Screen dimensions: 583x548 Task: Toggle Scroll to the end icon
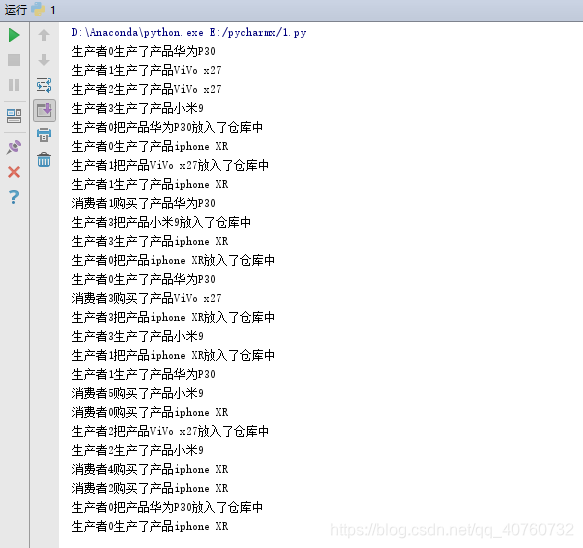pyautogui.click(x=44, y=110)
